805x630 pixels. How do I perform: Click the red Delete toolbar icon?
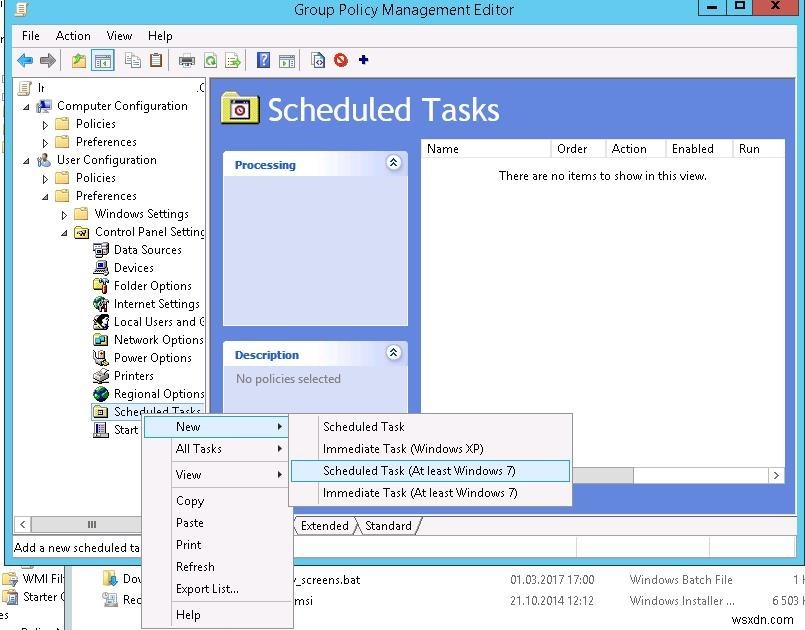click(x=339, y=60)
